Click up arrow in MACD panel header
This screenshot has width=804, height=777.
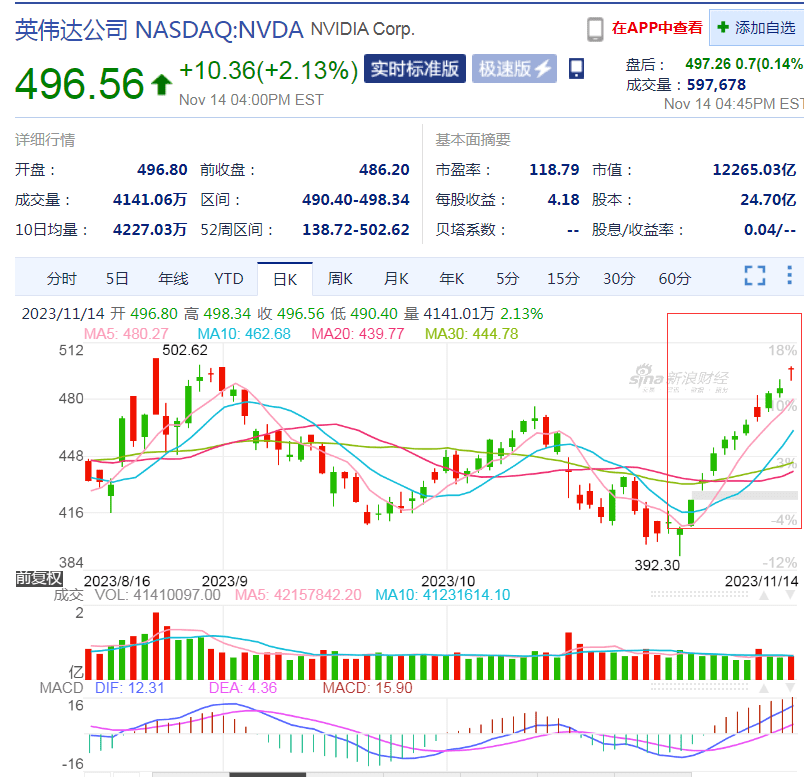click(764, 688)
